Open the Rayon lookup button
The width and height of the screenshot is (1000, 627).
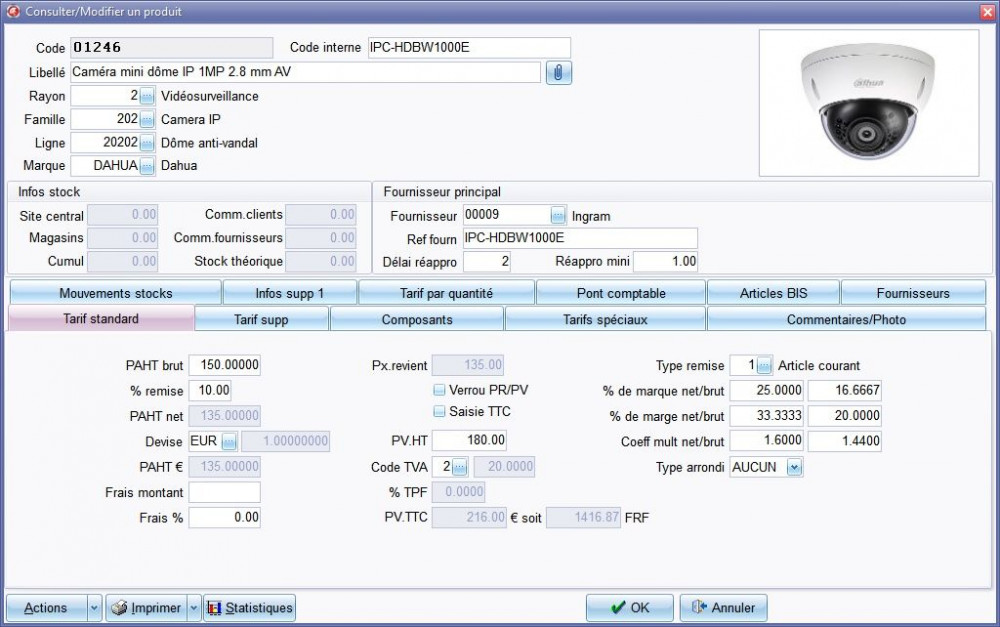coord(147,96)
